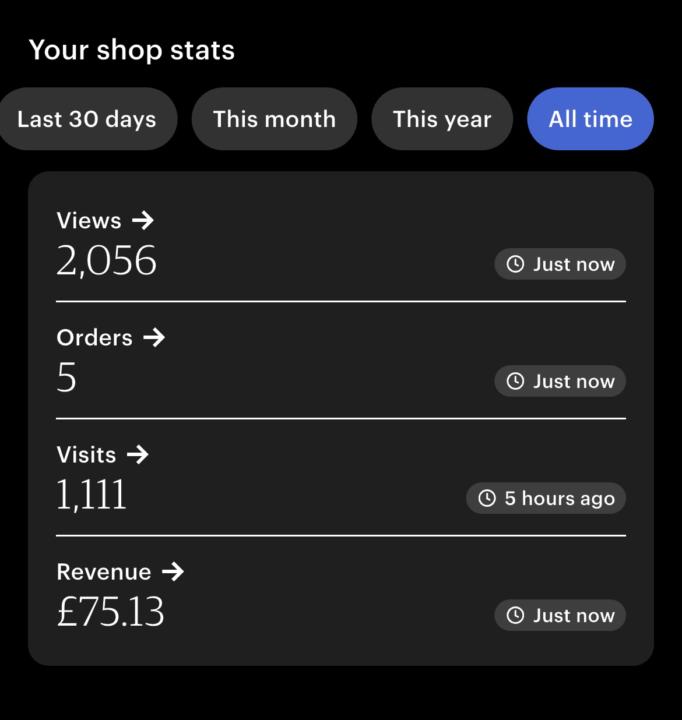Click the Just now badge for Revenue
682x720 pixels.
pos(560,615)
